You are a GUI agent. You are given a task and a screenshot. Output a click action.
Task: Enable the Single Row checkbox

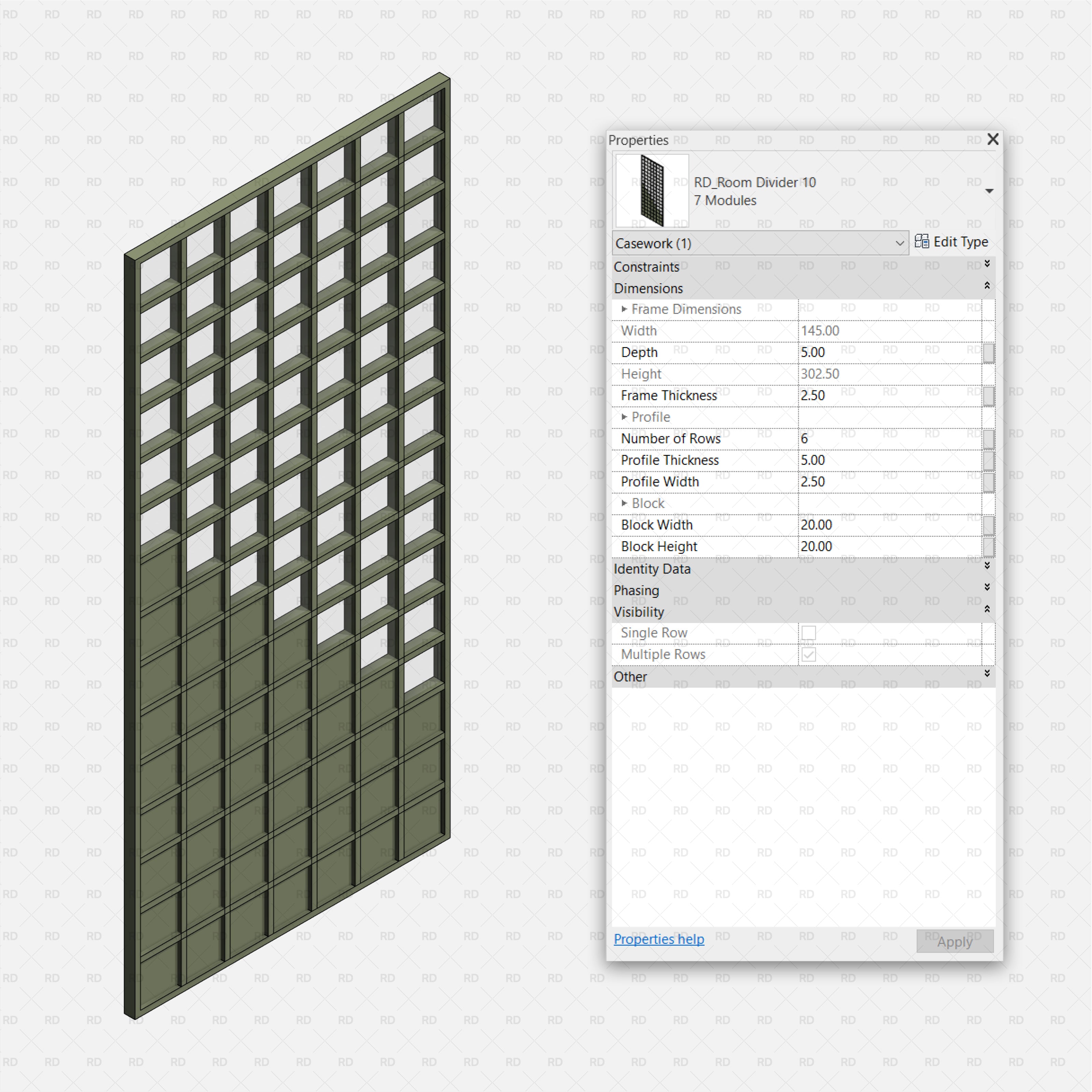point(808,633)
